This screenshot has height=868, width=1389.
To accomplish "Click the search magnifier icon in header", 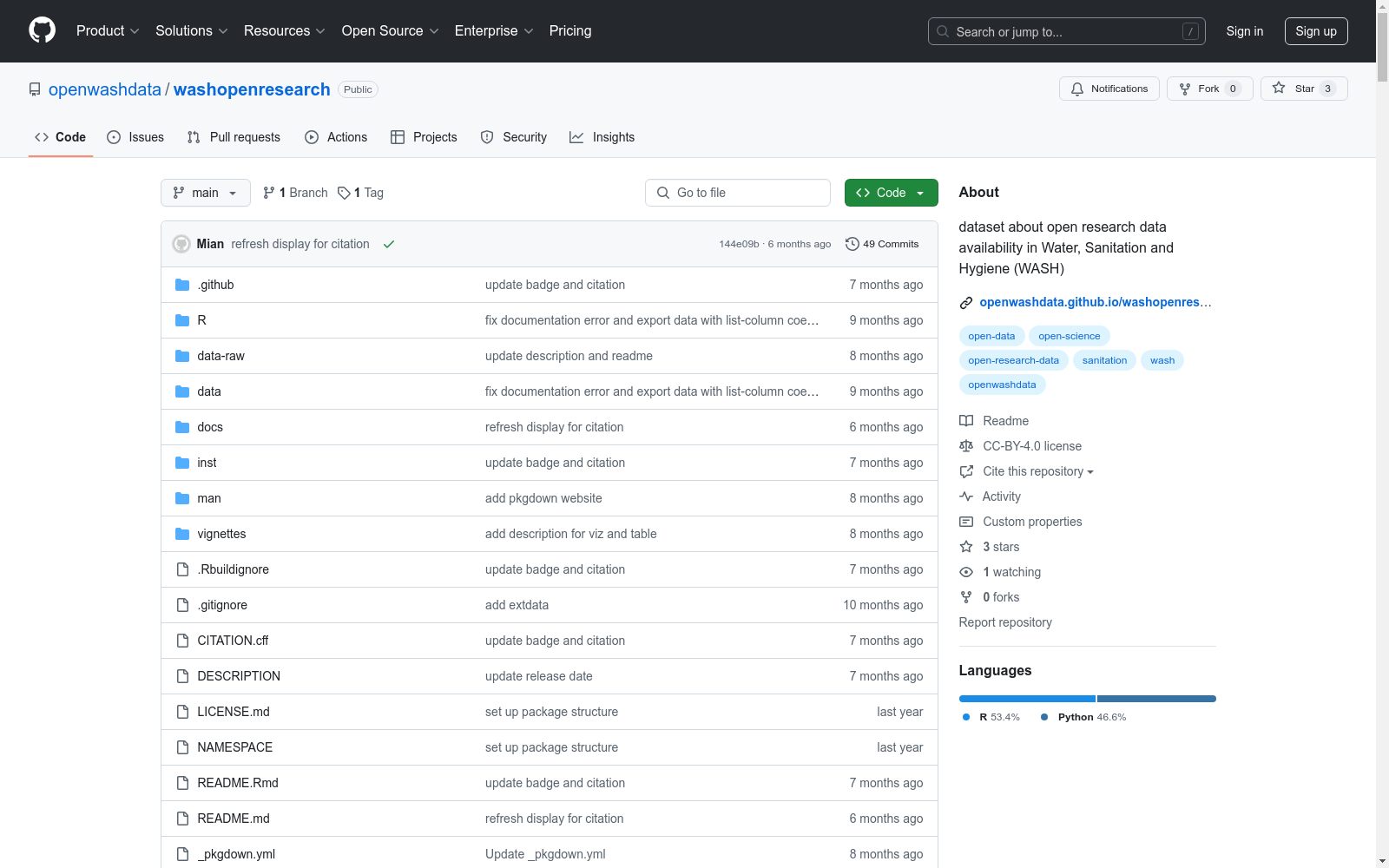I will click(x=943, y=31).
